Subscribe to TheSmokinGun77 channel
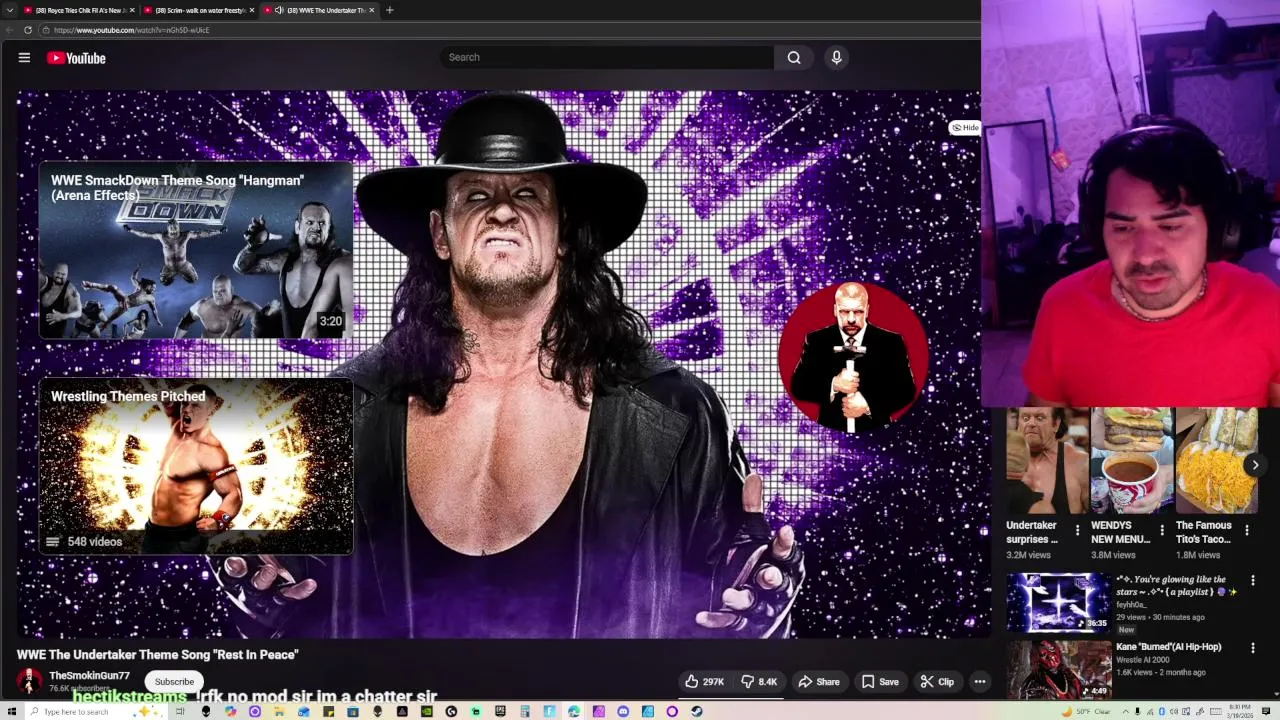Screen dimensions: 1280x720 (174, 682)
